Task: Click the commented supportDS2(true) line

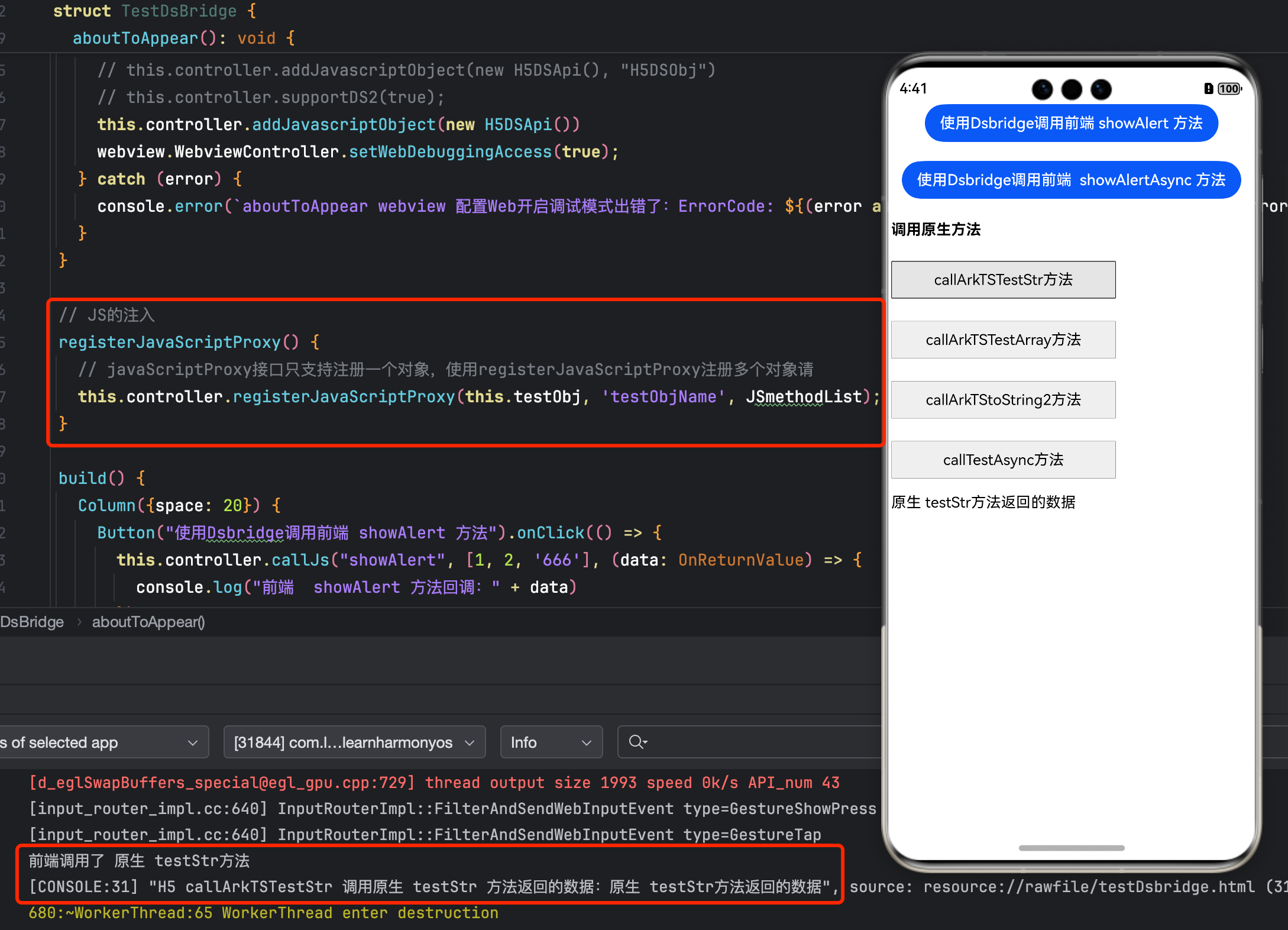Action: coord(271,98)
